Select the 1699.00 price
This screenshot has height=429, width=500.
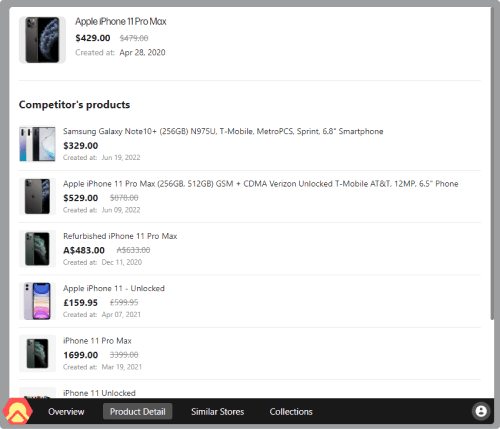81,355
